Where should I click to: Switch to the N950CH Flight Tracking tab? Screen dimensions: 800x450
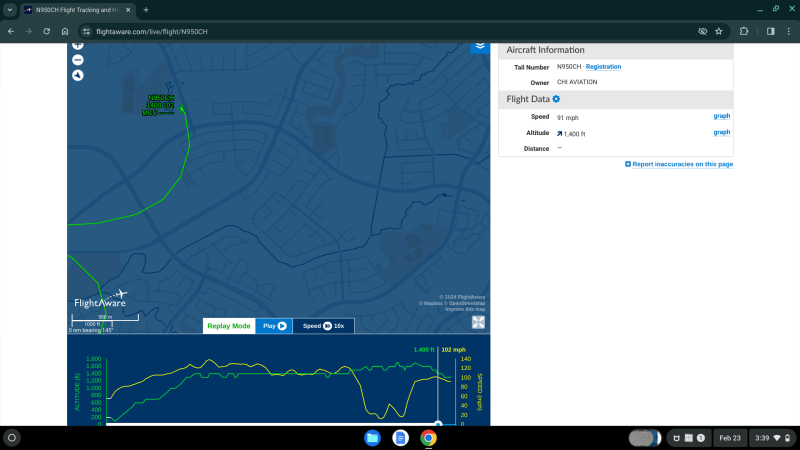tap(75, 9)
